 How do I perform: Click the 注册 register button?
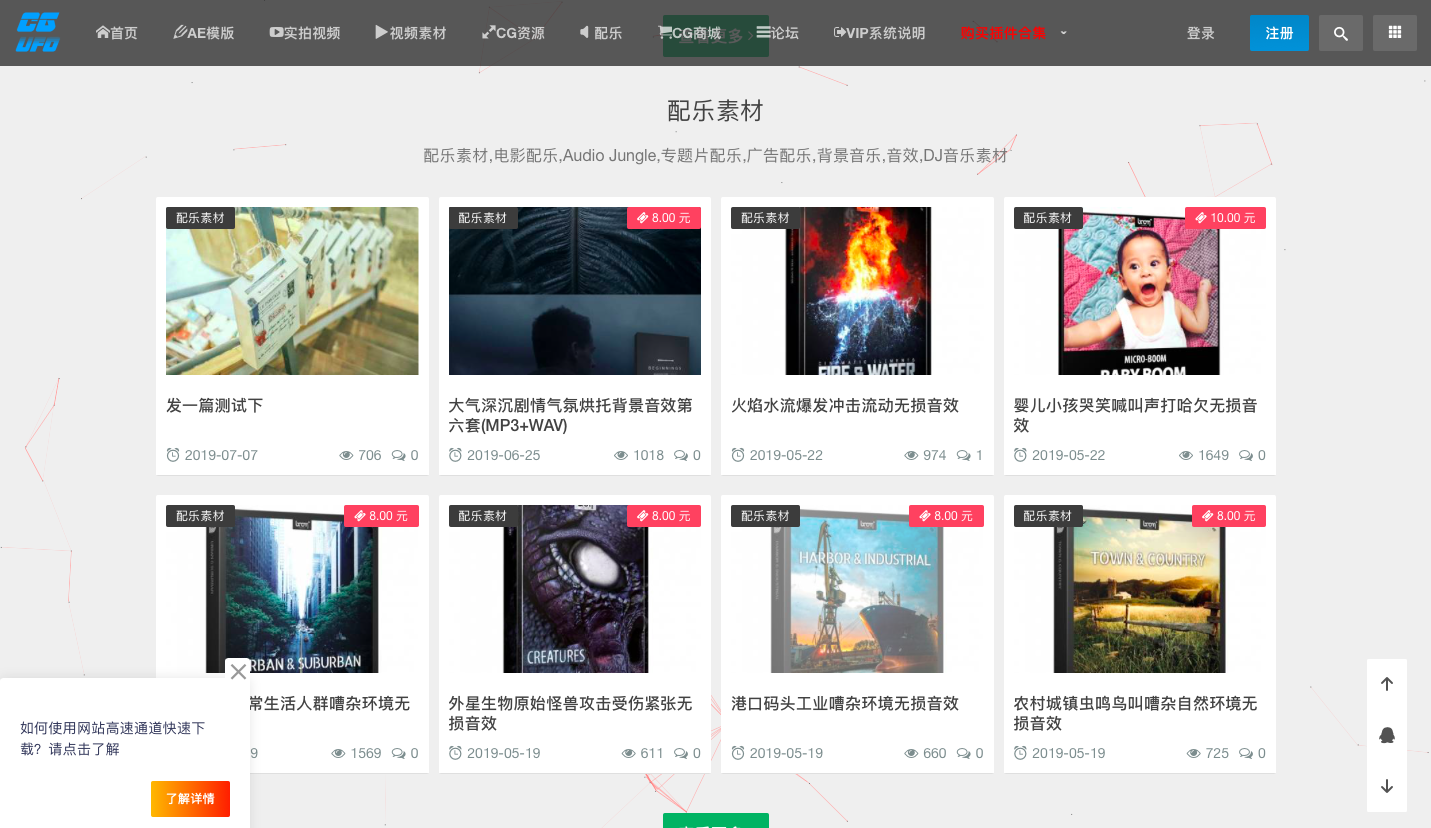click(1278, 33)
